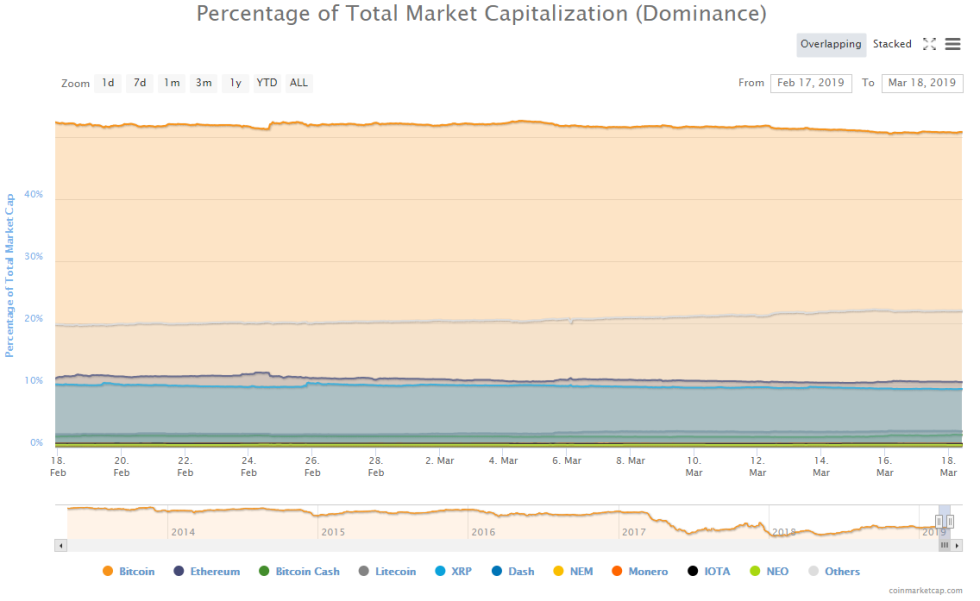
Task: Select Overlapping chart view
Action: pyautogui.click(x=830, y=44)
